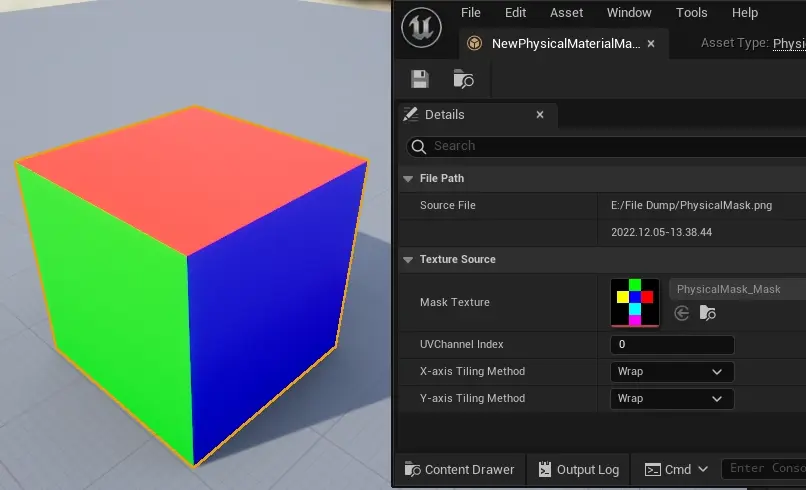Screen dimensions: 806x490
Task: Click the search magnifier icon
Action: [419, 147]
